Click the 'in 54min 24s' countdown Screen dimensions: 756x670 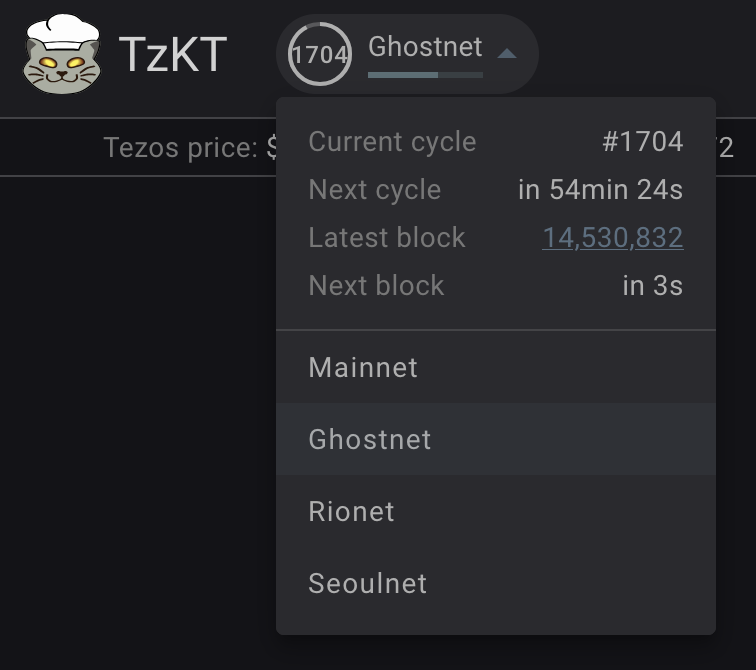click(600, 190)
